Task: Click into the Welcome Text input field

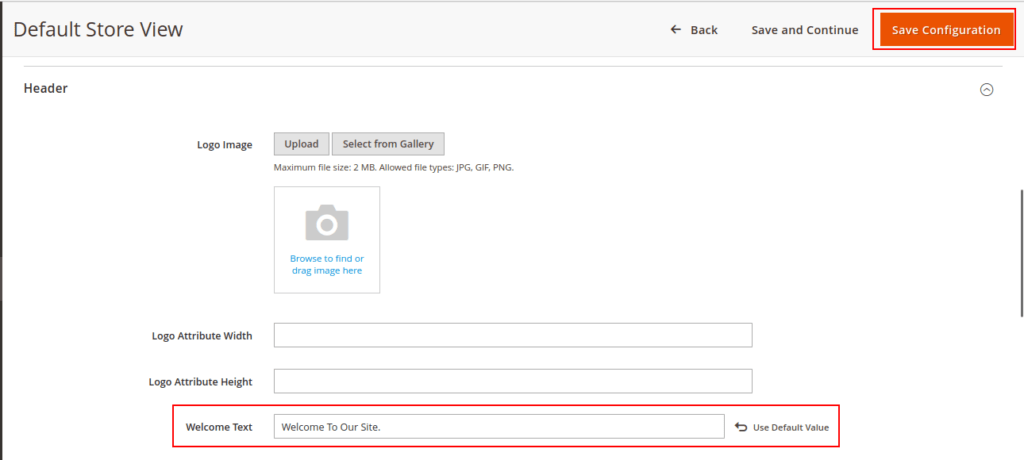Action: pyautogui.click(x=498, y=427)
